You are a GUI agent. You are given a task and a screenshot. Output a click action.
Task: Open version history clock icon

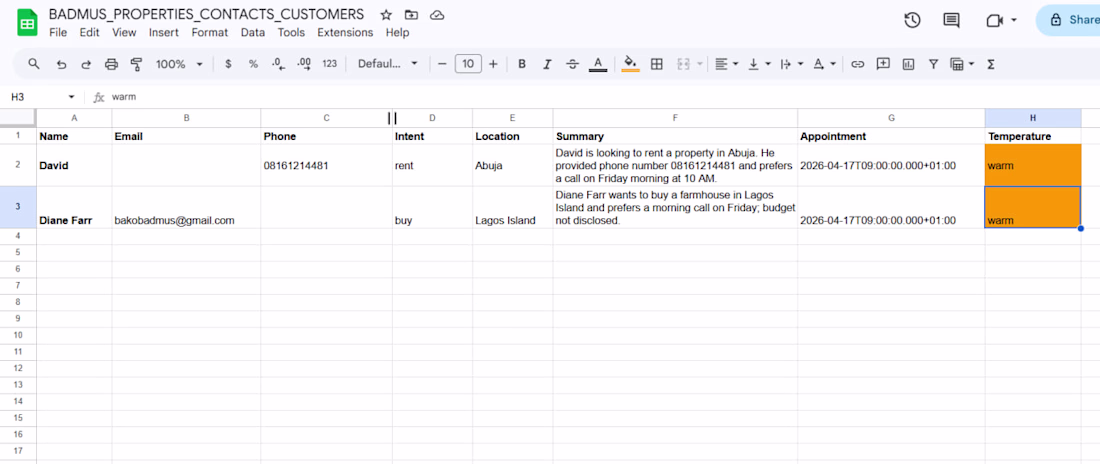coord(912,20)
